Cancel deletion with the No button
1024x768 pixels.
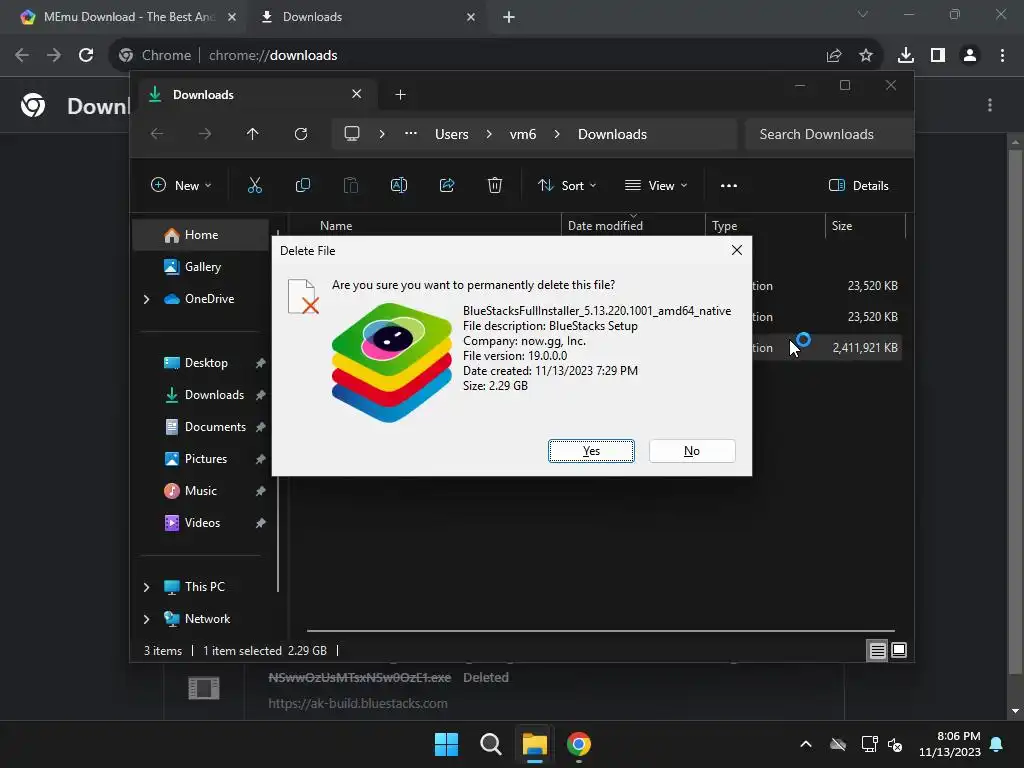click(692, 451)
